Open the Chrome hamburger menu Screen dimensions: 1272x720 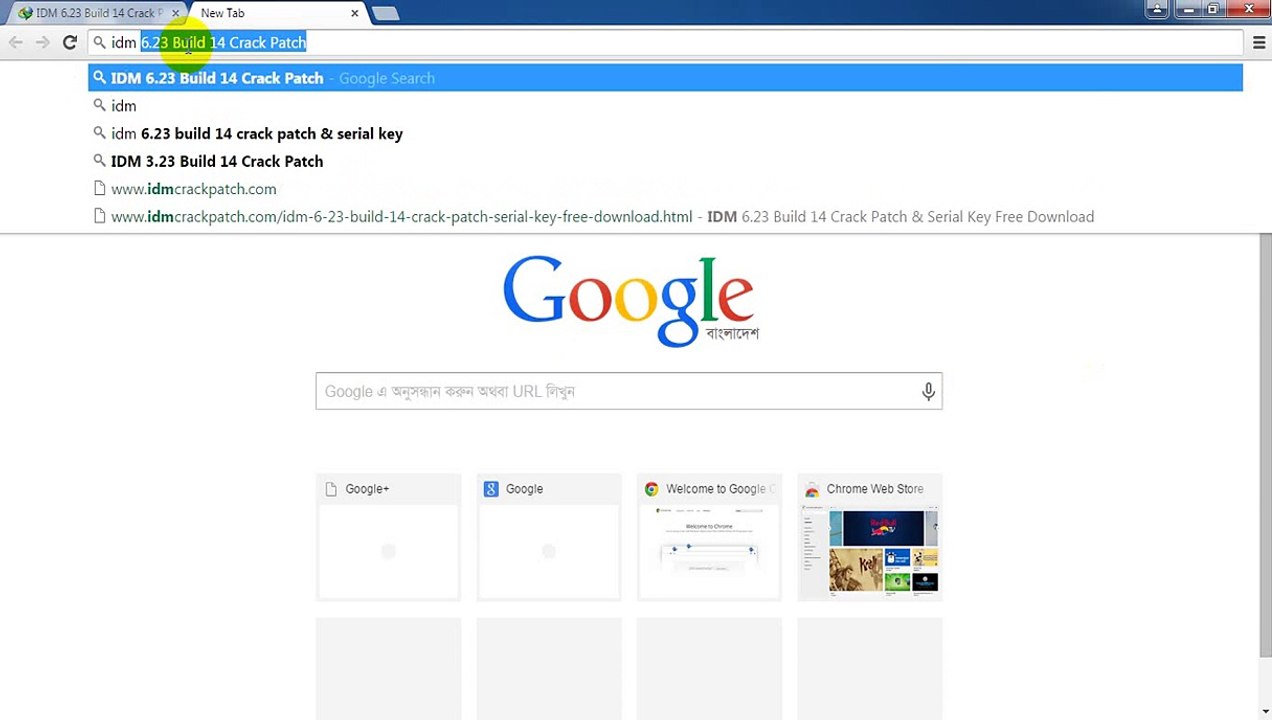tap(1259, 42)
